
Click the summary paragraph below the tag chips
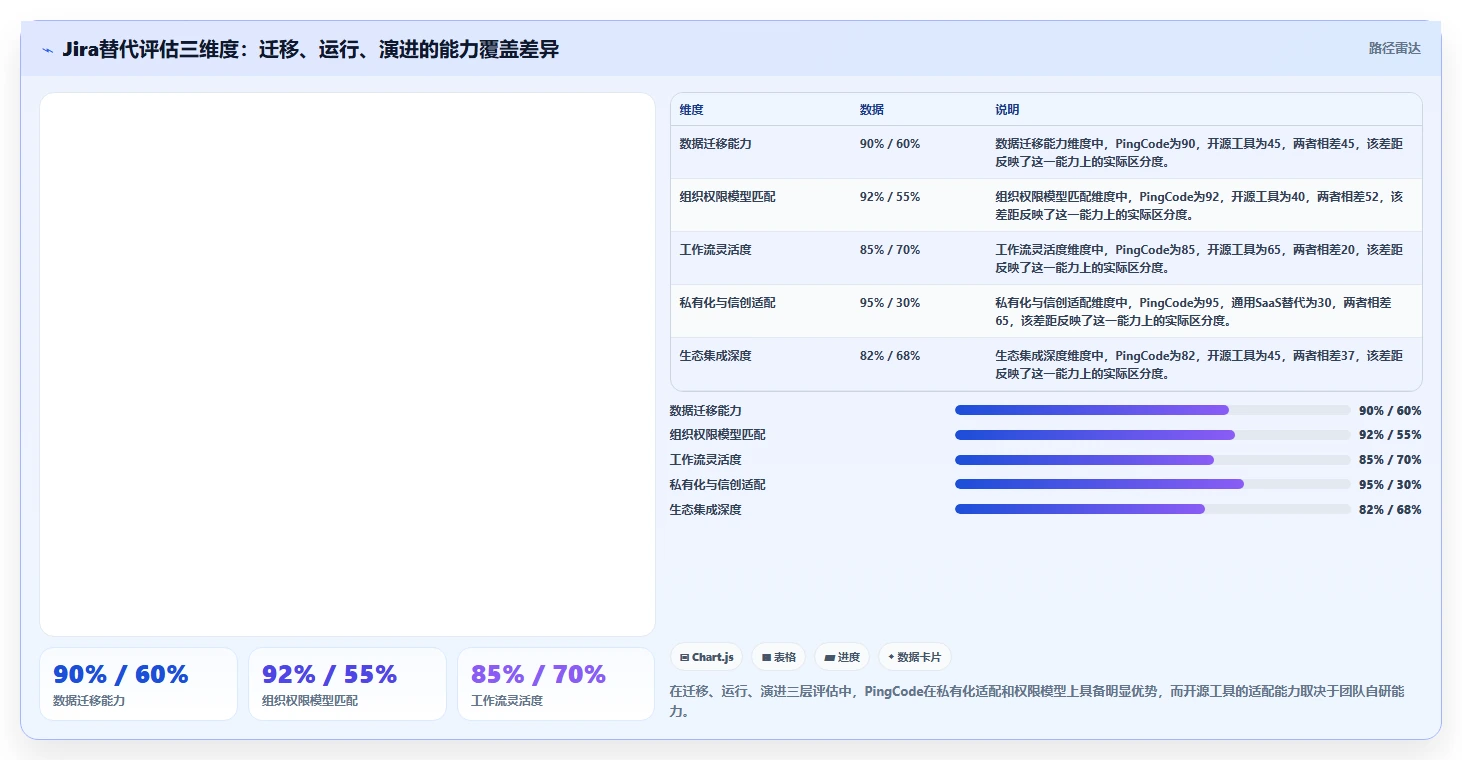(x=1037, y=700)
